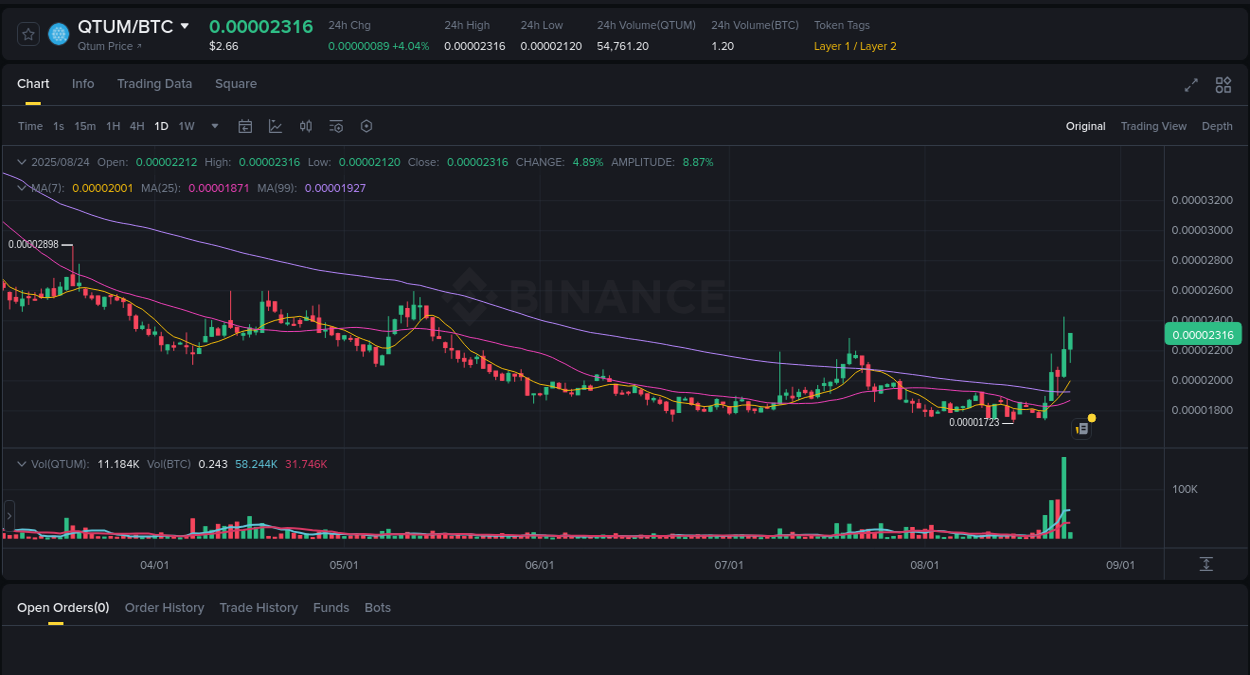Image resolution: width=1250 pixels, height=675 pixels.
Task: Open the Order History tab
Action: [x=164, y=607]
